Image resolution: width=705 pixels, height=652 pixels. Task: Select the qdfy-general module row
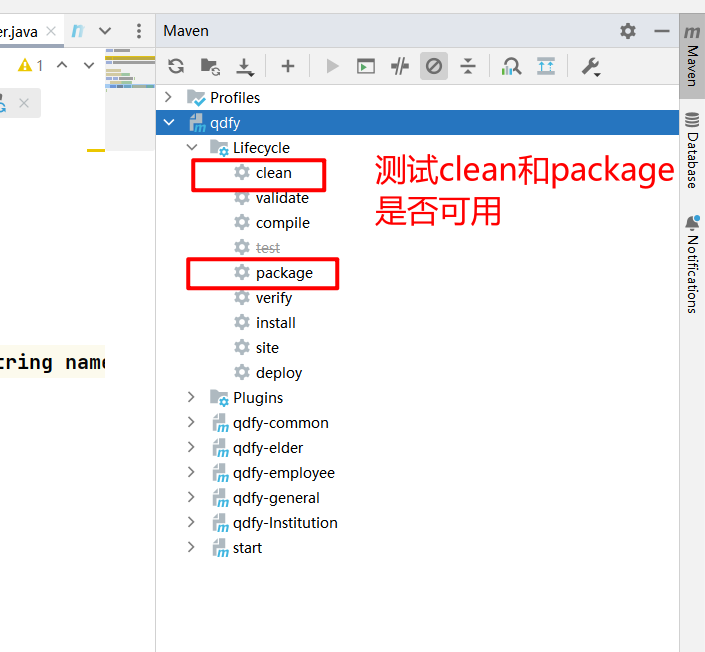pyautogui.click(x=417, y=498)
